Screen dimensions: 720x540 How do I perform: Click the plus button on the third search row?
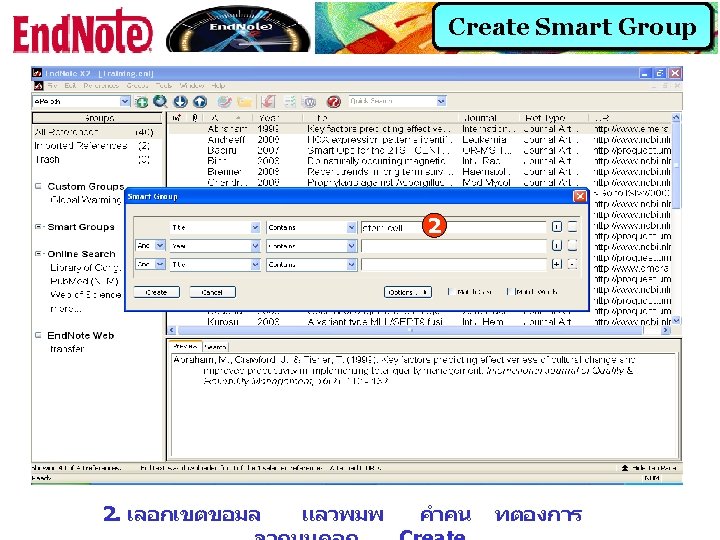click(557, 264)
